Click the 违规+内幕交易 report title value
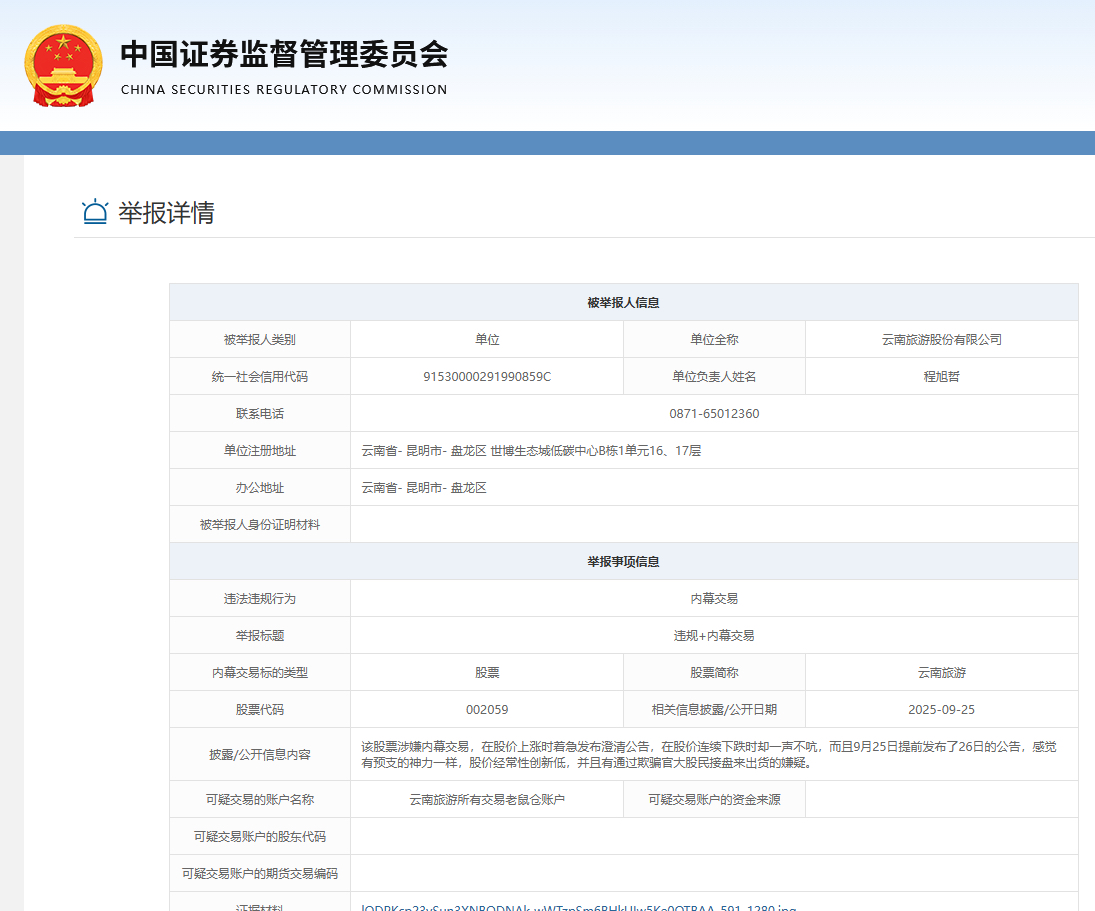This screenshot has height=911, width=1095. click(714, 635)
